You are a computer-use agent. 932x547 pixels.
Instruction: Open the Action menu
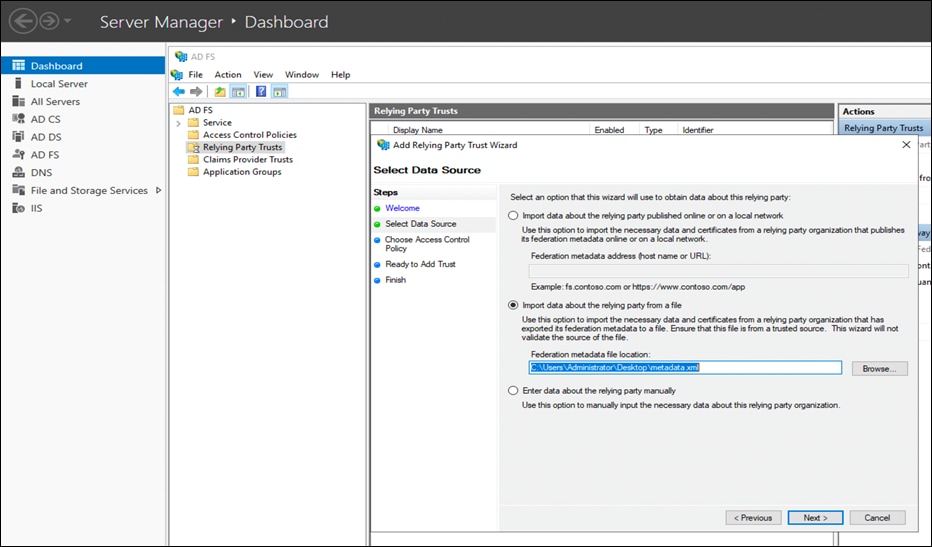(x=228, y=75)
